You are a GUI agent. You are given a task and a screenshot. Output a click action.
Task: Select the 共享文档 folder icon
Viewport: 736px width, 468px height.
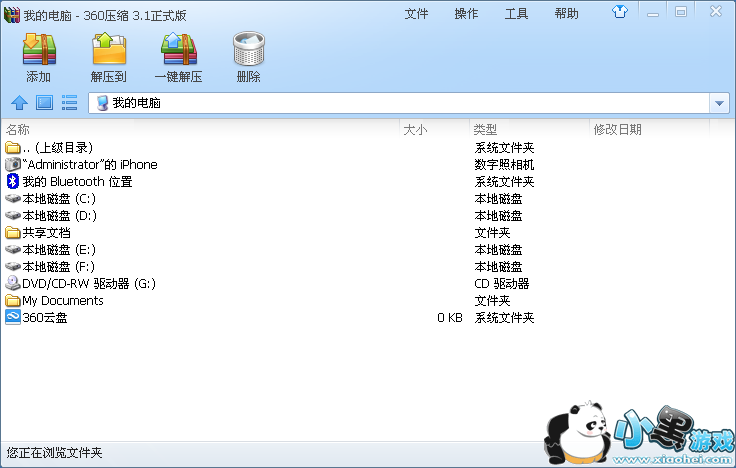point(13,232)
